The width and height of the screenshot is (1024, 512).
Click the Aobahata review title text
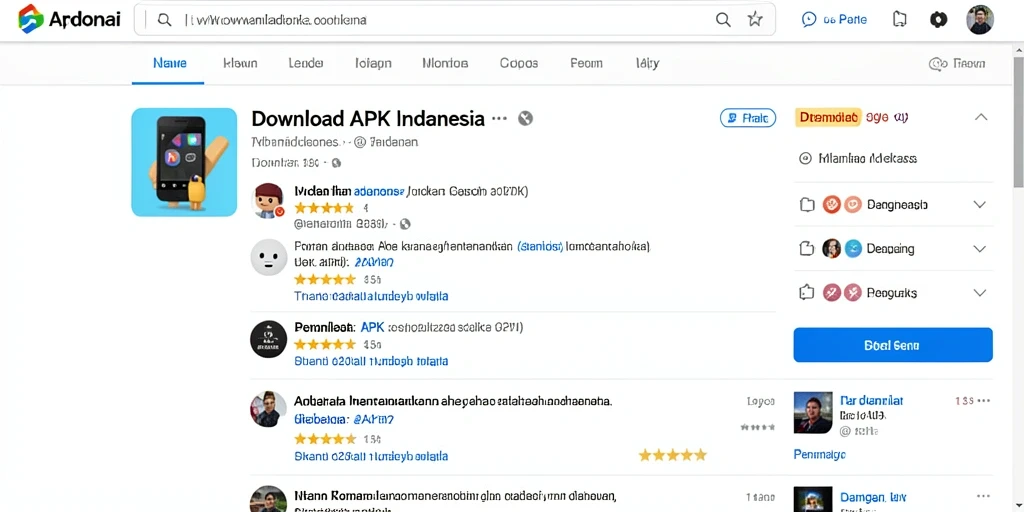pos(453,400)
